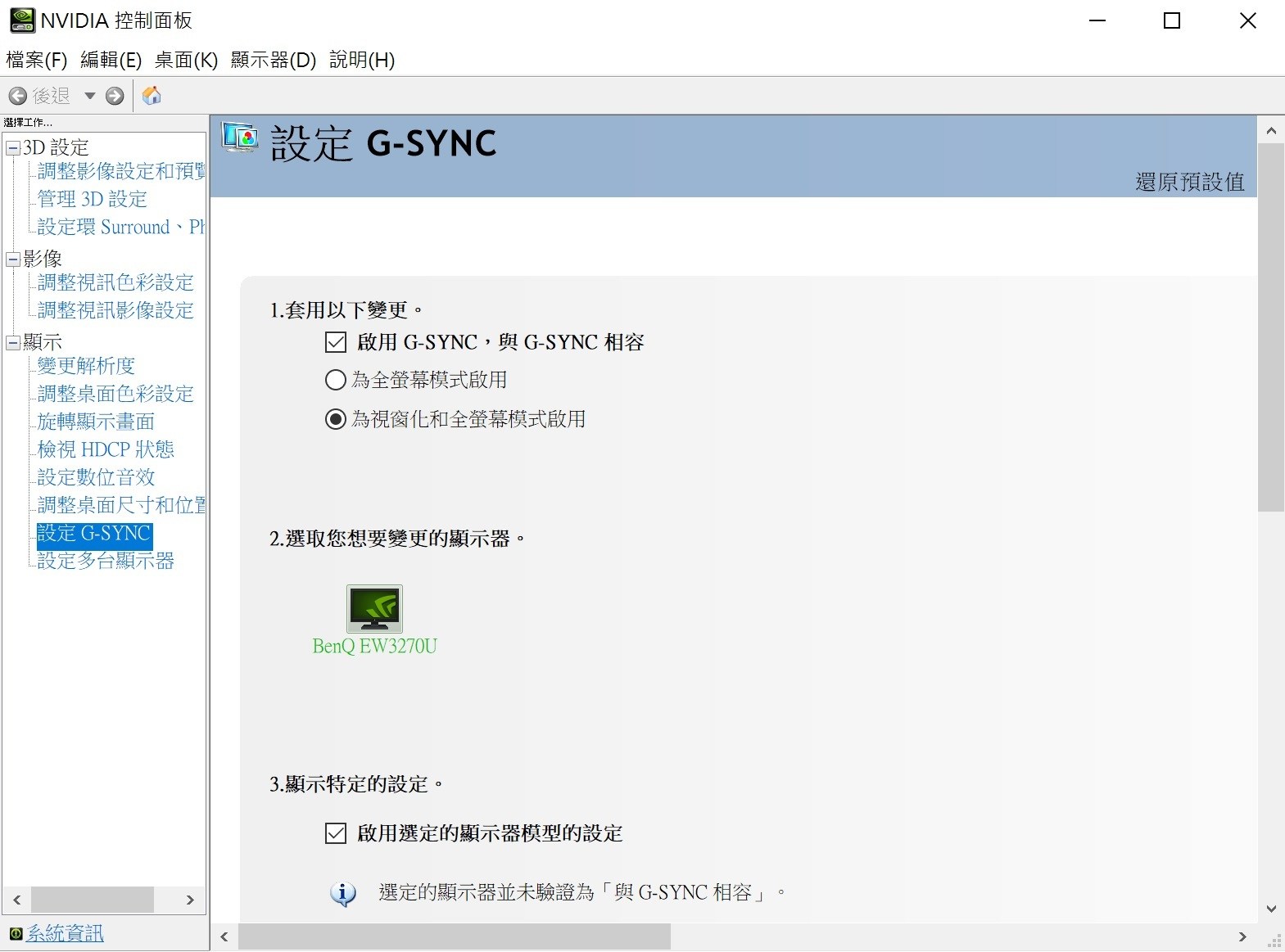1285x952 pixels.
Task: Click main pane scroll down arrow
Action: point(1271,909)
